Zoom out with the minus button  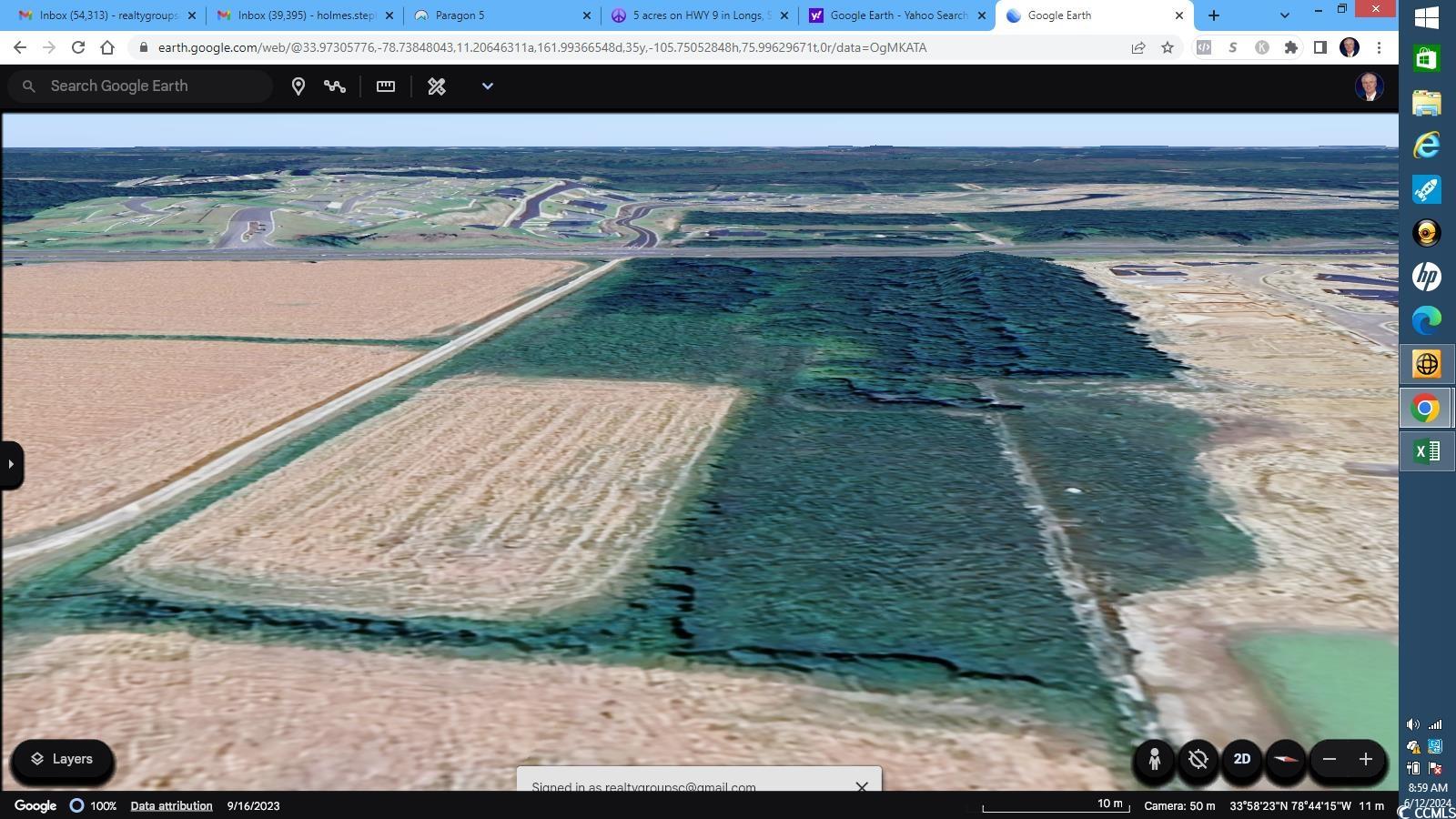1330,760
